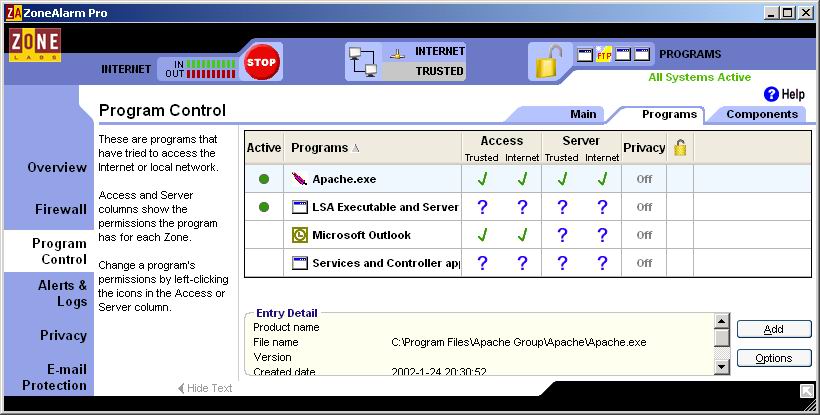This screenshot has height=415, width=820.
Task: Sort by the Programs column header
Action: pyautogui.click(x=373, y=148)
